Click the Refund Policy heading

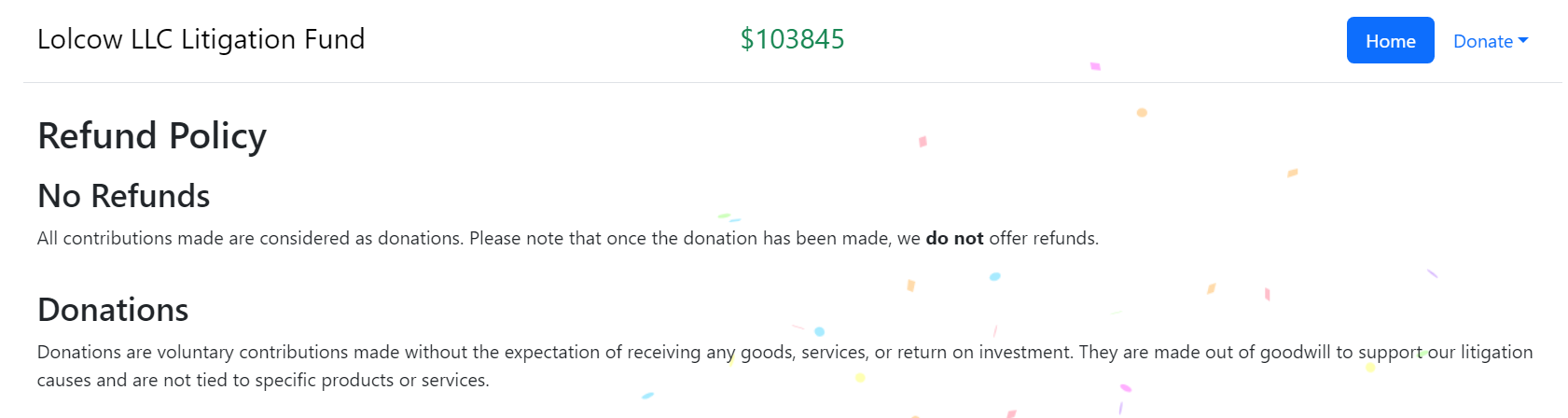click(x=152, y=136)
